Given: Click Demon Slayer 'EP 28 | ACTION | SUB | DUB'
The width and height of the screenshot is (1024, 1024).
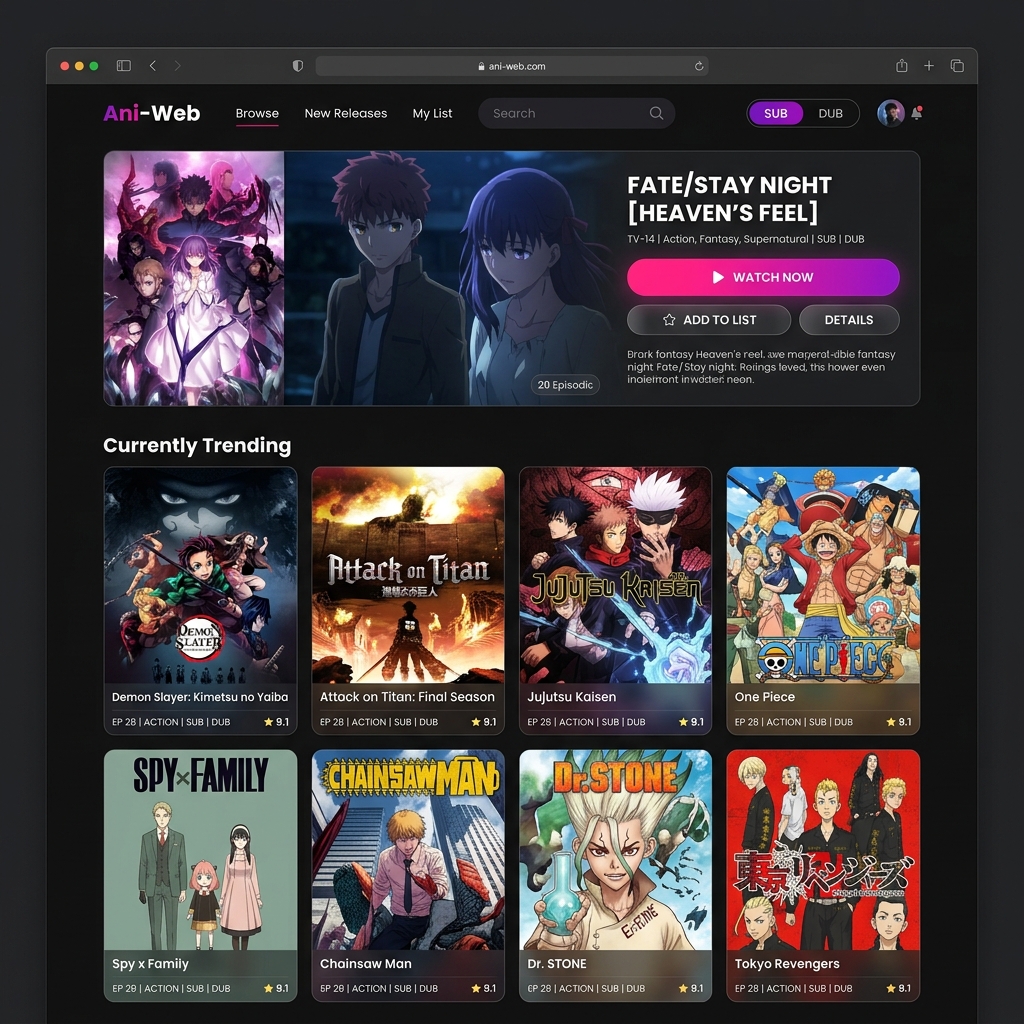Looking at the screenshot, I should pyautogui.click(x=171, y=722).
